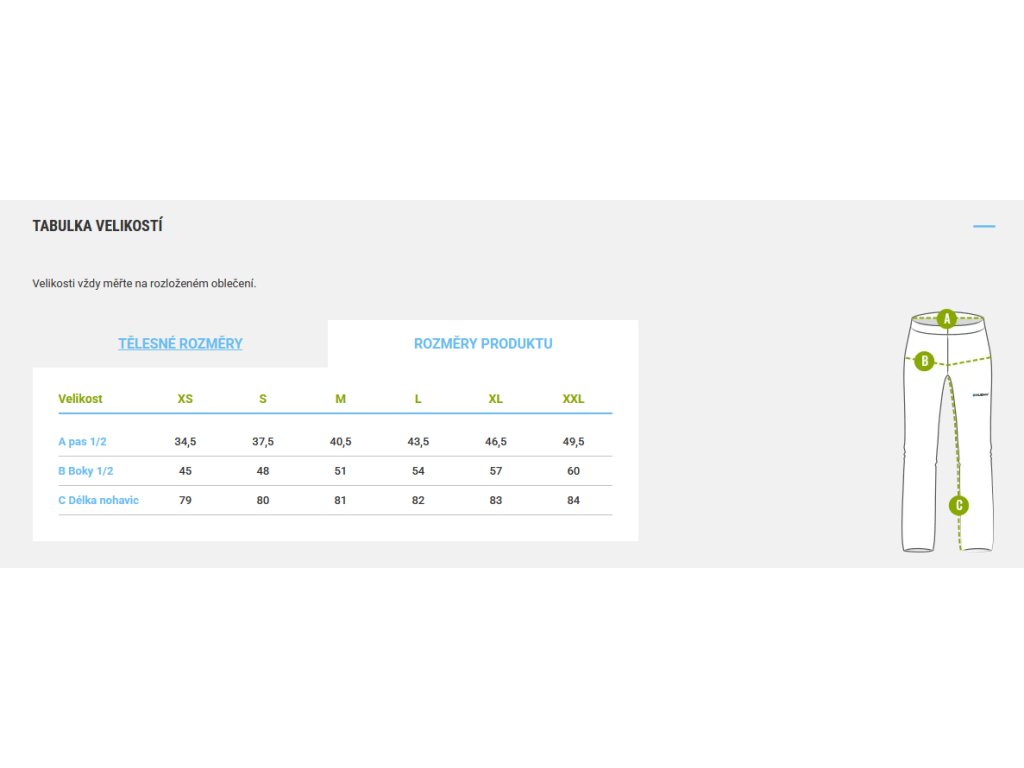The height and width of the screenshot is (768, 1024).
Task: Select the XL size column header
Action: point(496,398)
